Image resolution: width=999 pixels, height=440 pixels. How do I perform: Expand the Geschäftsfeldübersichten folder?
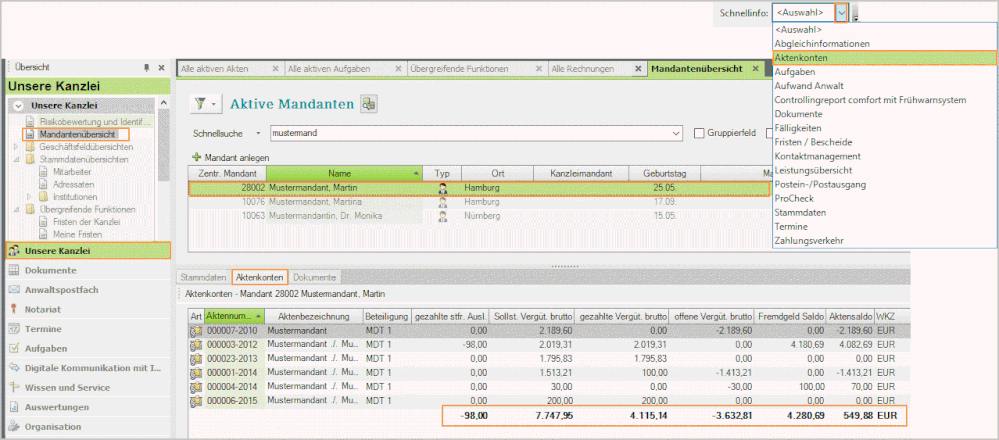click(x=17, y=146)
